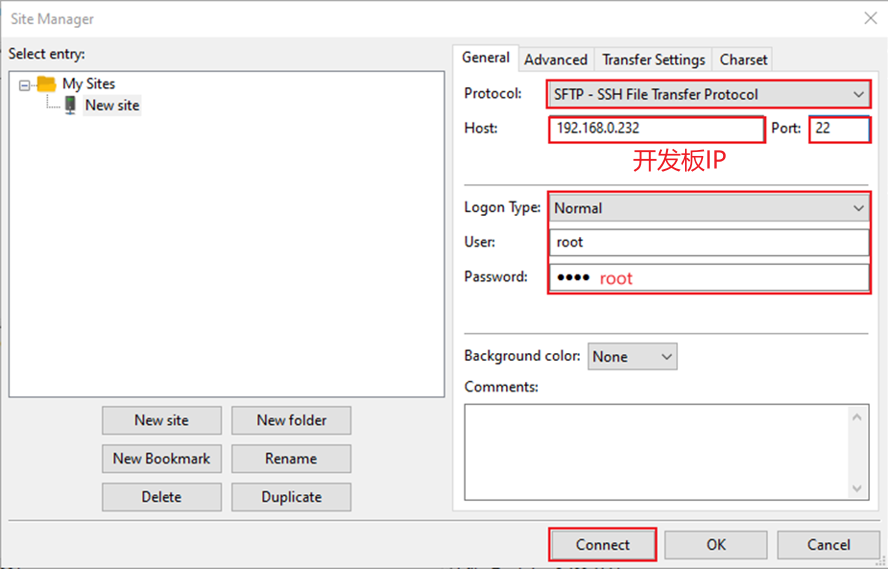This screenshot has height=569, width=888.
Task: Click the New folder button
Action: [x=291, y=421]
